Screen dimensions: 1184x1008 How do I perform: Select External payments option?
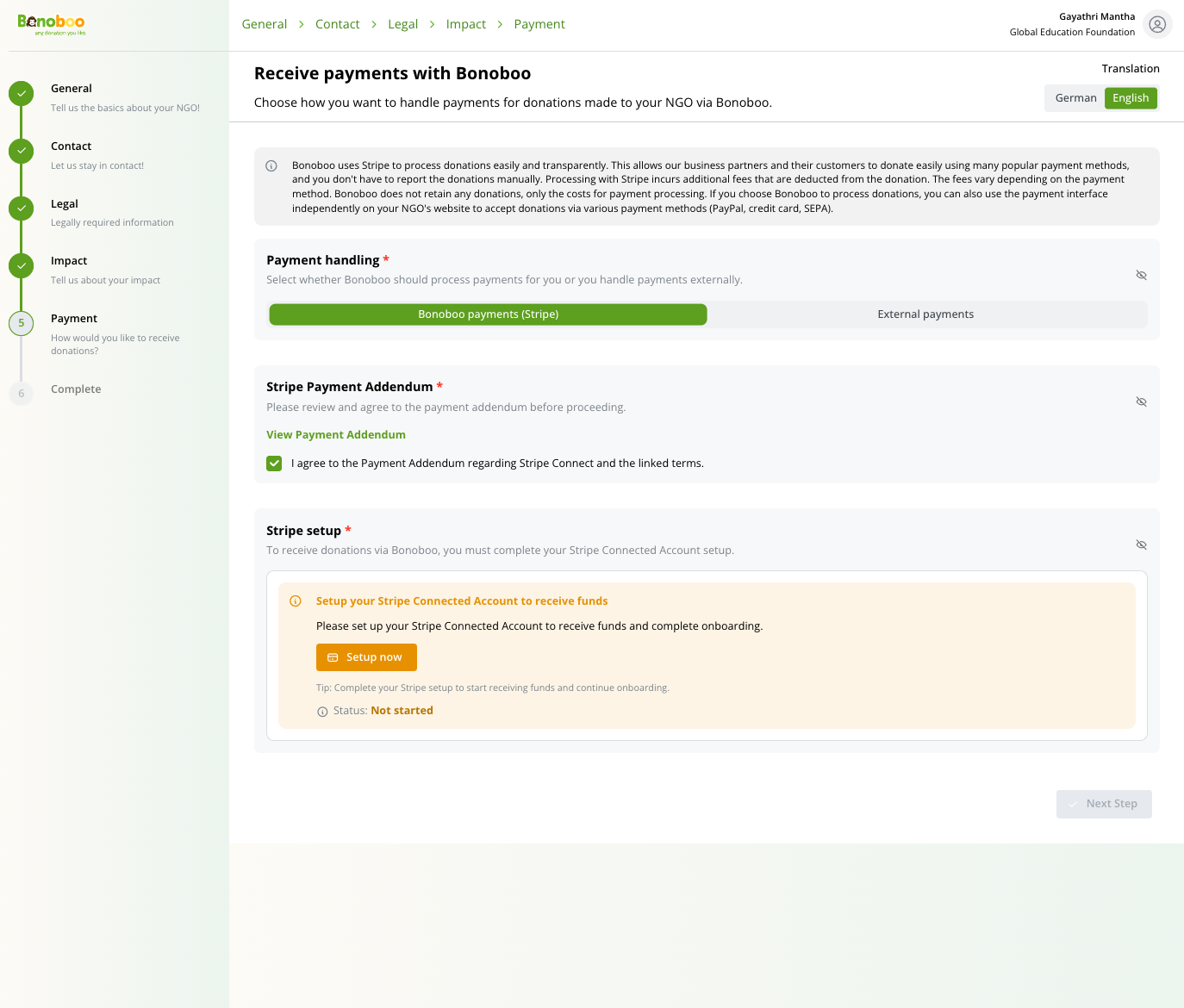pyautogui.click(x=925, y=314)
